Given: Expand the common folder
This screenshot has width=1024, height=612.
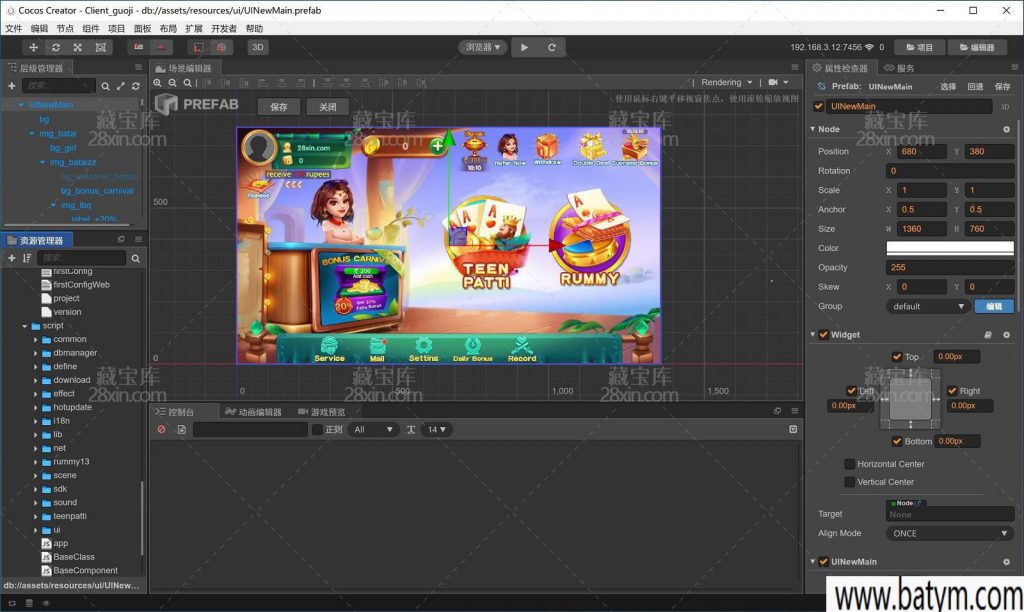Looking at the screenshot, I should tap(35, 340).
